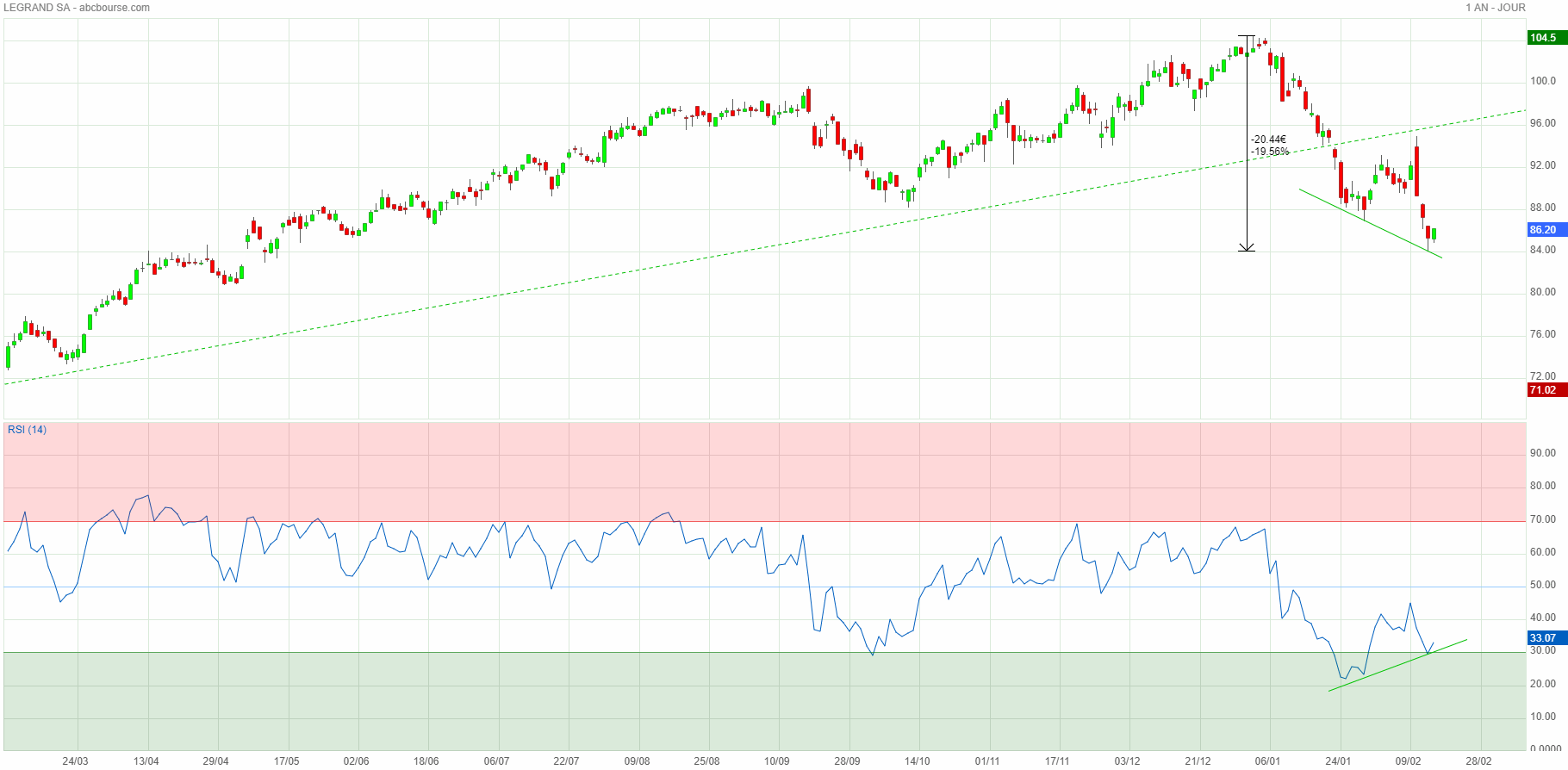Screen dimensions: 1568x770
Task: Click the 90.00 RSI axis label
Action: coord(1543,453)
